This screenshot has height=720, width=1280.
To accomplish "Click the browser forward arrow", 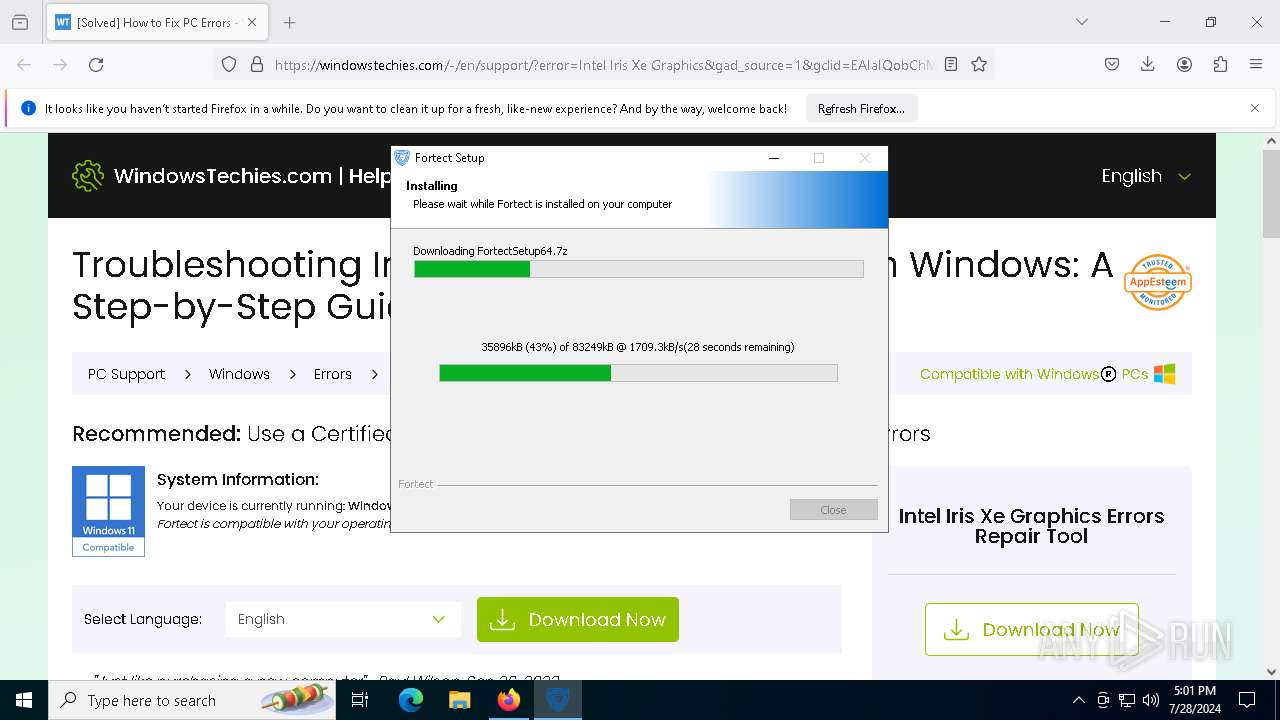I will click(x=60, y=64).
